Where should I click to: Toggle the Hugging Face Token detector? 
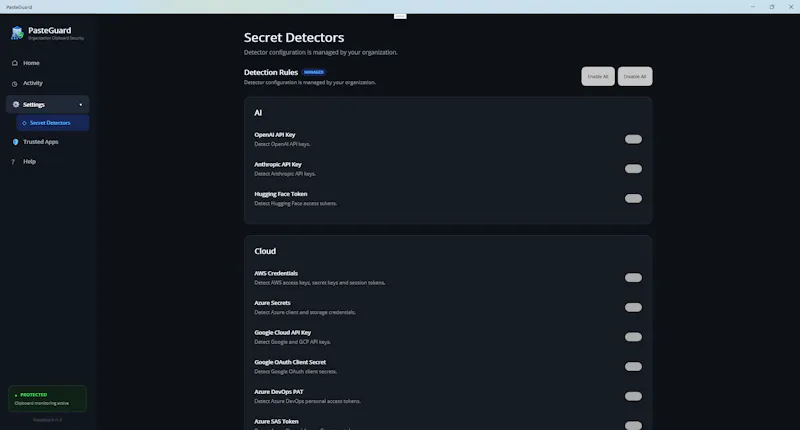pyautogui.click(x=633, y=198)
